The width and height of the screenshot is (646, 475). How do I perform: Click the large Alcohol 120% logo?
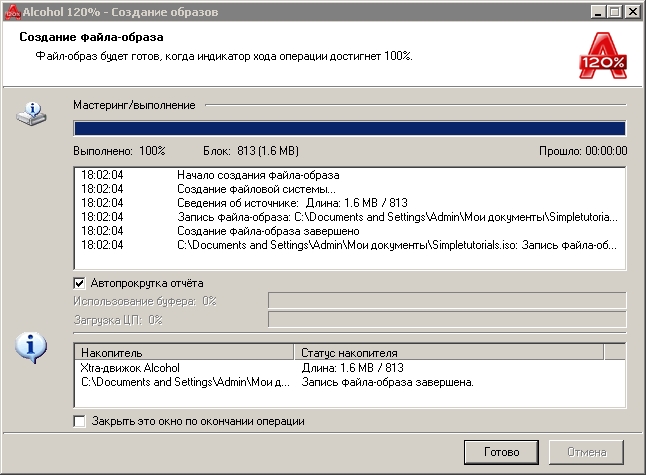603,56
